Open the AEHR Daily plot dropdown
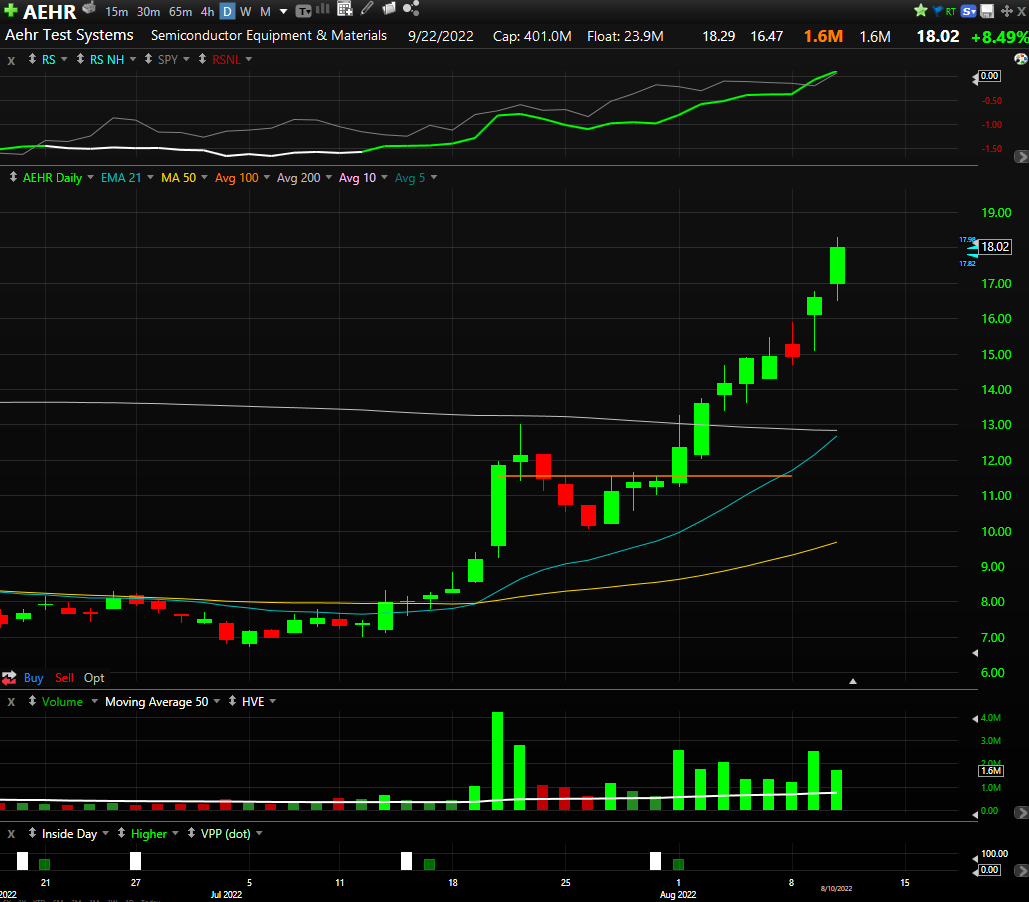The image size is (1029, 902). 91,177
